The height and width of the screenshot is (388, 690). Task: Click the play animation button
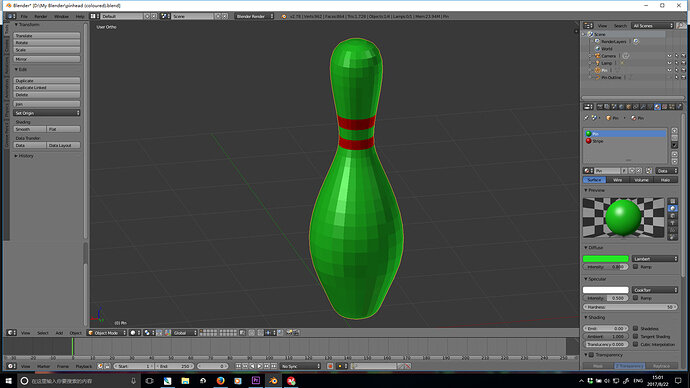[260, 366]
